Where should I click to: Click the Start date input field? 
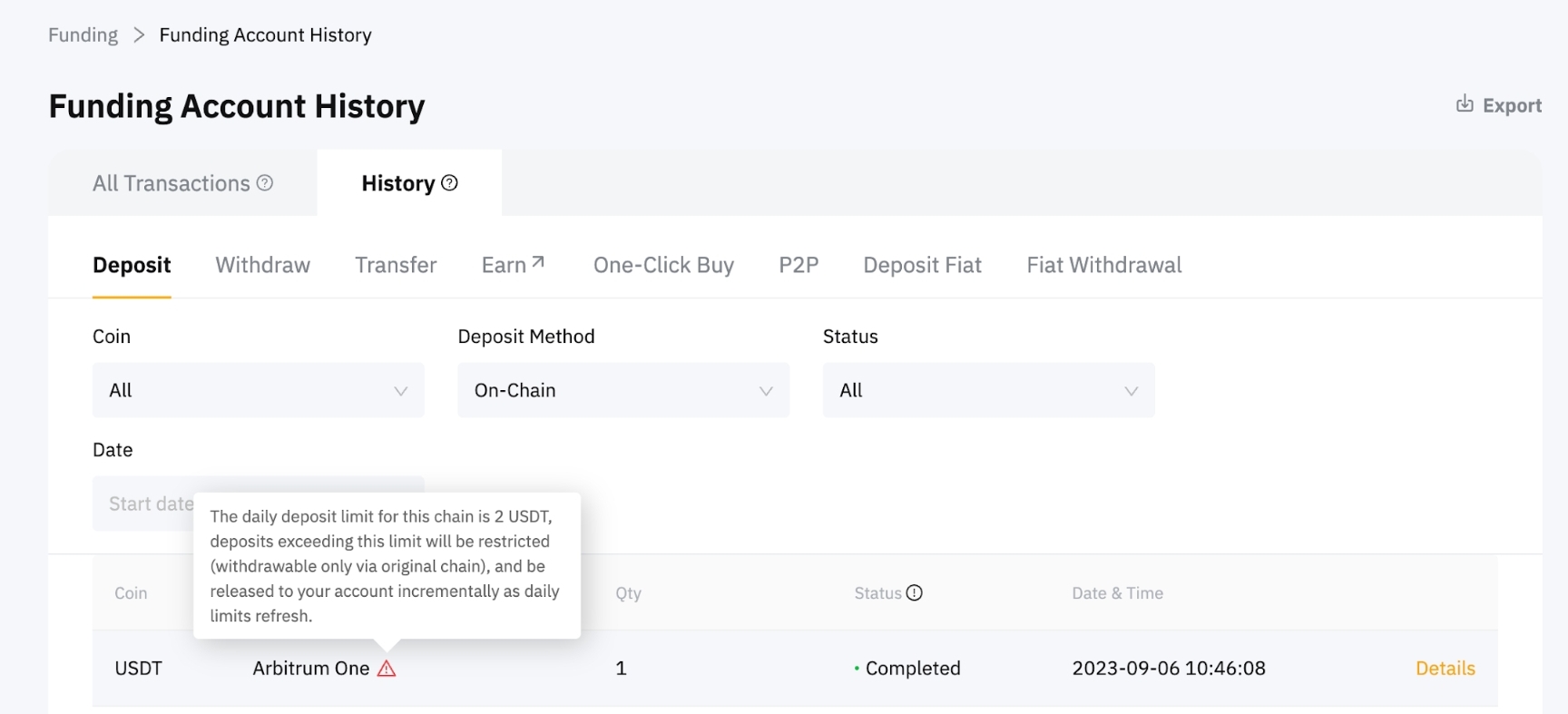[x=145, y=504]
